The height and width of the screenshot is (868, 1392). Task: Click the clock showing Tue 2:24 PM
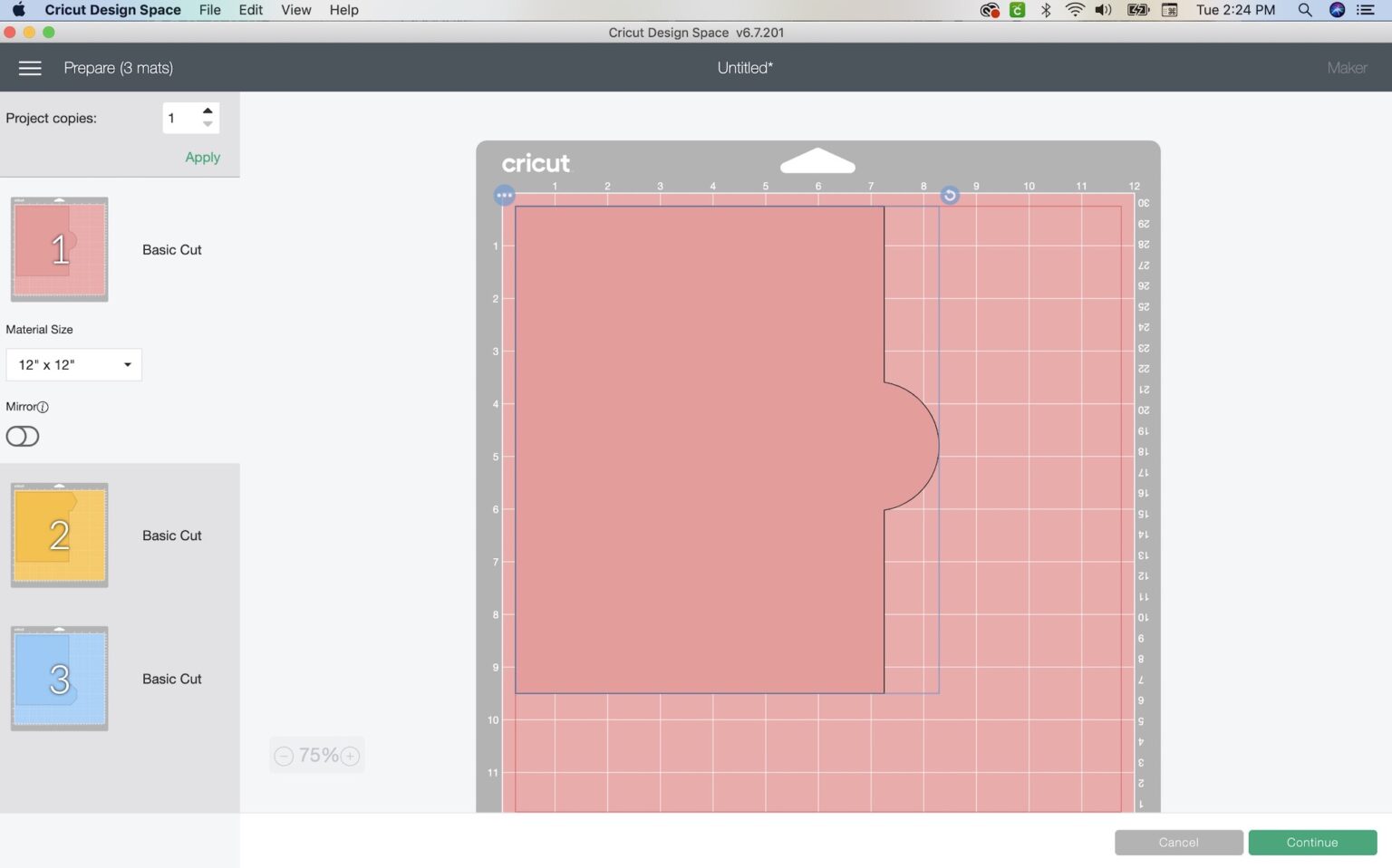coord(1235,10)
